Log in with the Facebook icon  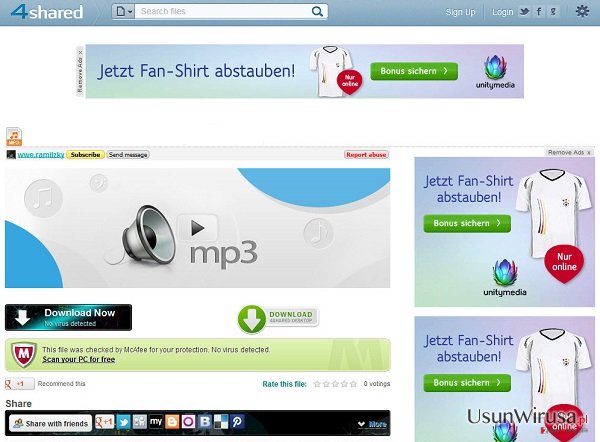pos(539,12)
